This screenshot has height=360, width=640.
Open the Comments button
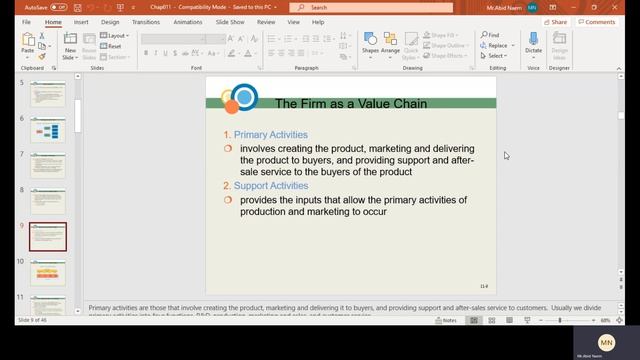click(x=596, y=22)
